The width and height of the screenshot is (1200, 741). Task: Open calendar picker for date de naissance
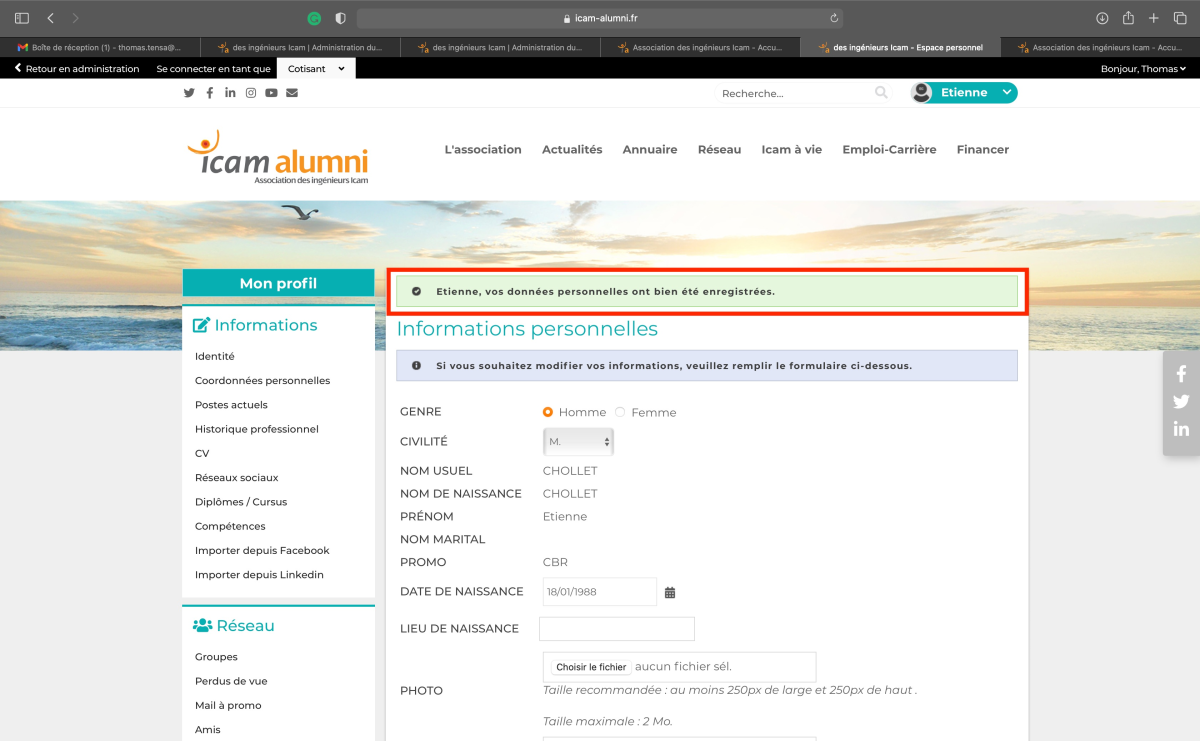pyautogui.click(x=670, y=592)
